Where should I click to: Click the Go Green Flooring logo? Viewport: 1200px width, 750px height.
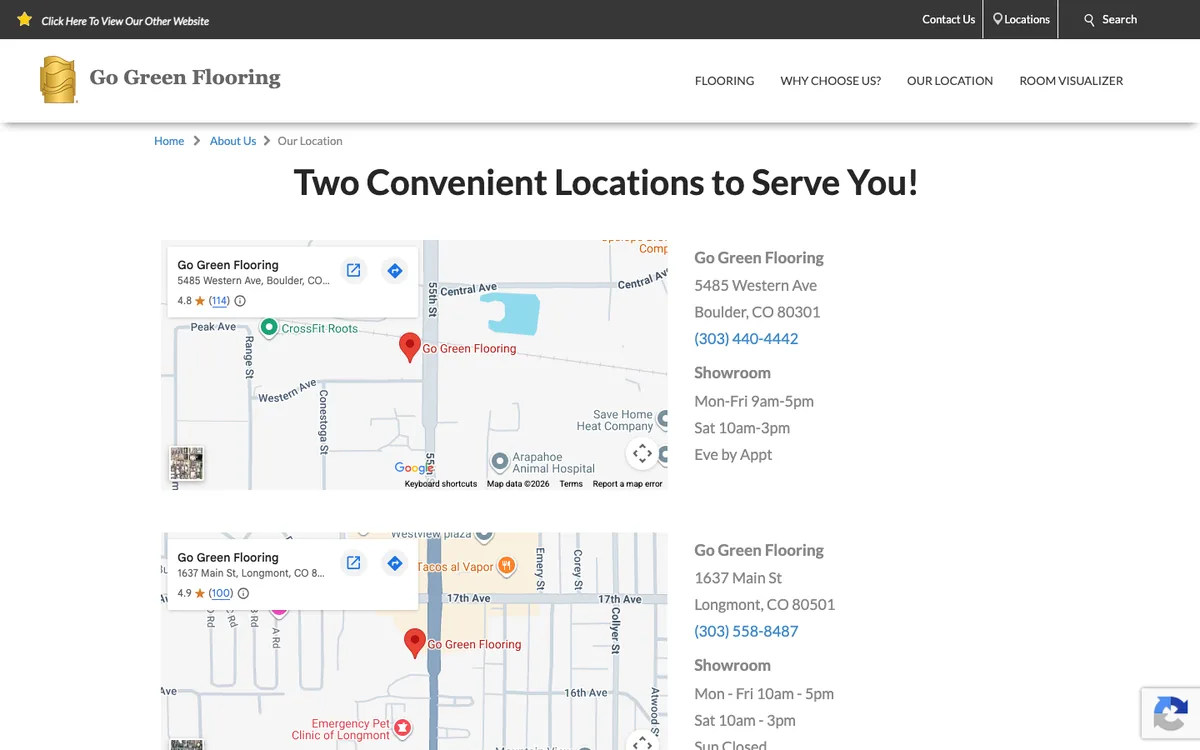(x=160, y=79)
